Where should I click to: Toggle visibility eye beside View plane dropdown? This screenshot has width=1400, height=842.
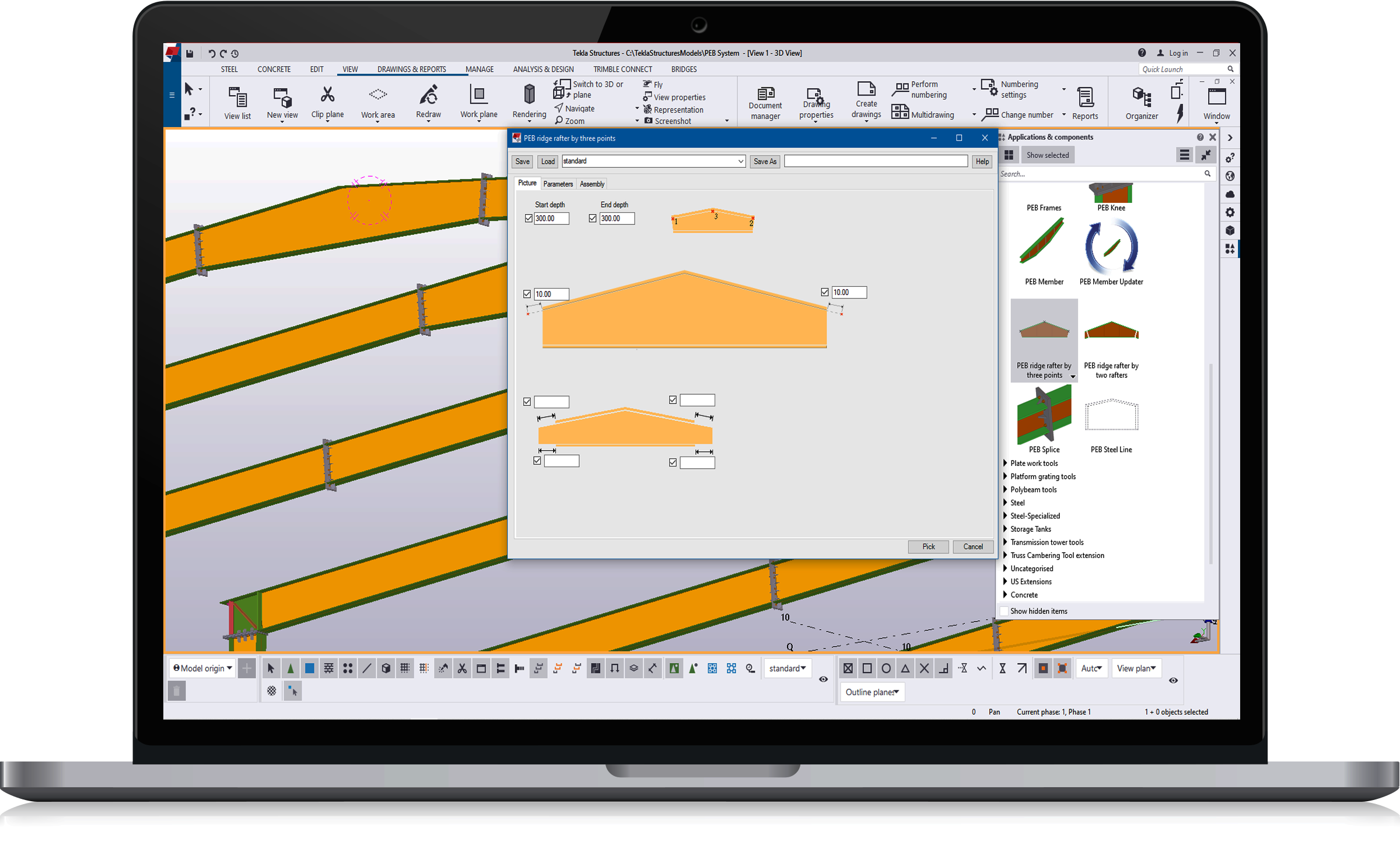click(x=1173, y=680)
